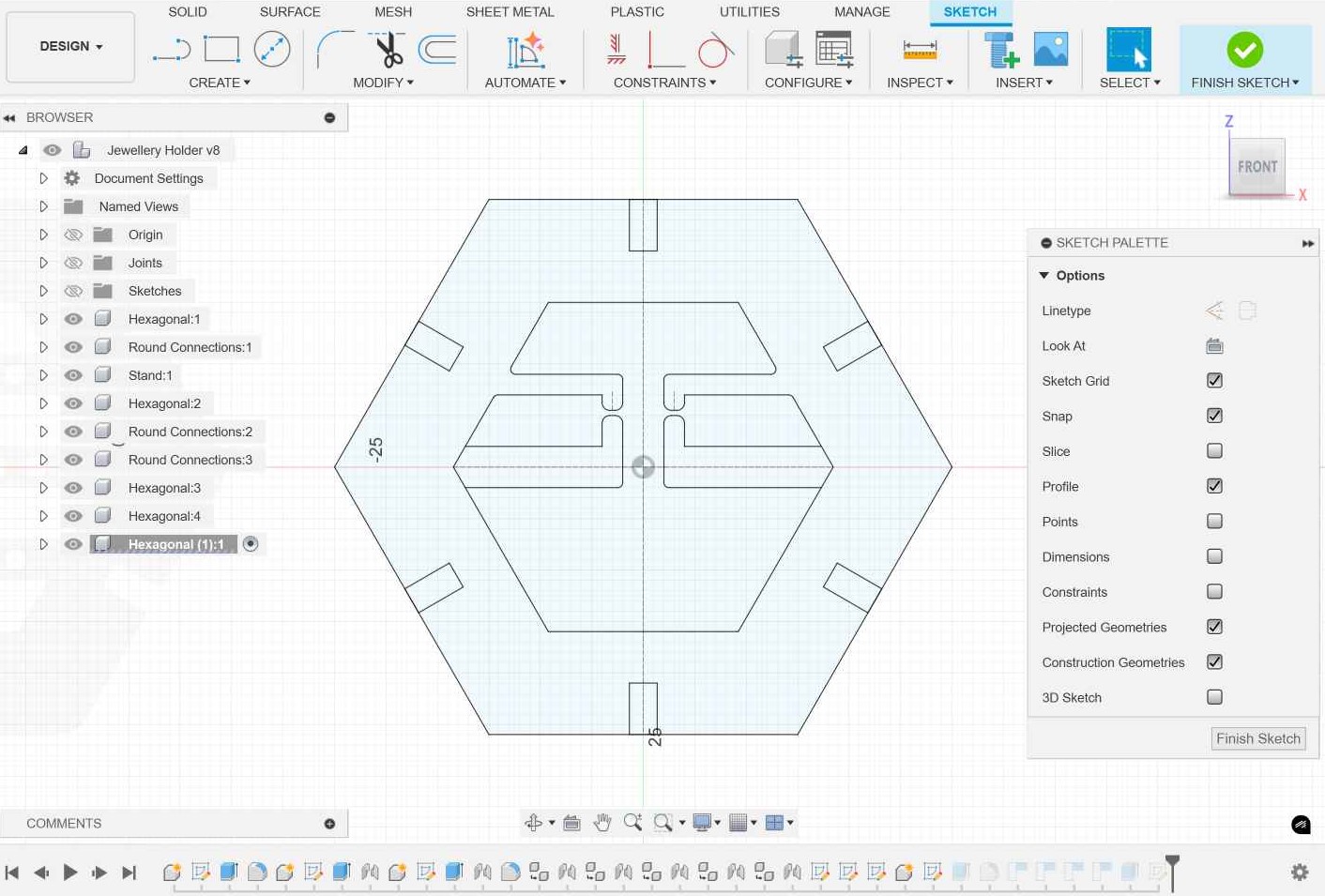The image size is (1325, 896).
Task: Open the INSPECT dropdown menu
Action: pos(920,83)
